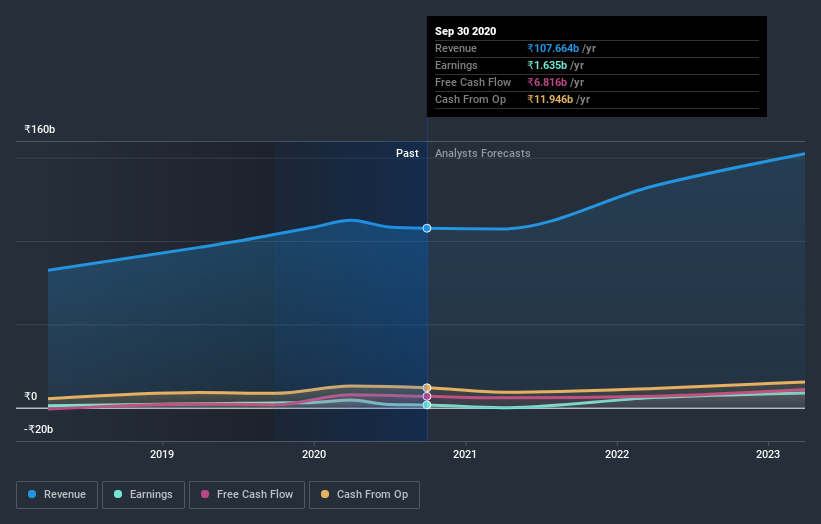821x524 pixels.
Task: Click the ₹107.664b revenue value
Action: pyautogui.click(x=553, y=48)
